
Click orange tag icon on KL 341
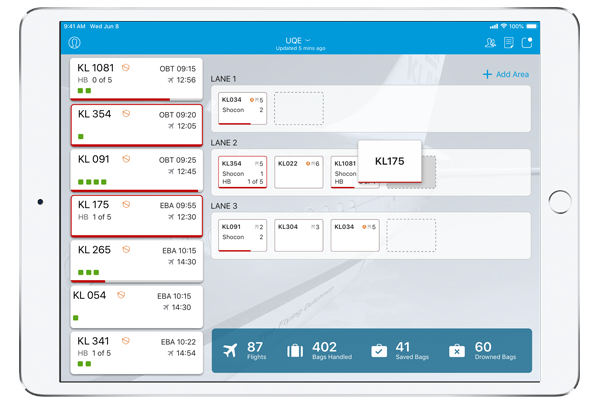pyautogui.click(x=126, y=341)
